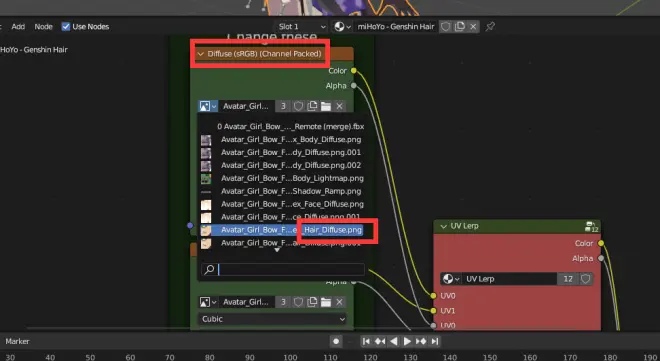Open the Add menu
The height and width of the screenshot is (361, 660).
coord(18,27)
